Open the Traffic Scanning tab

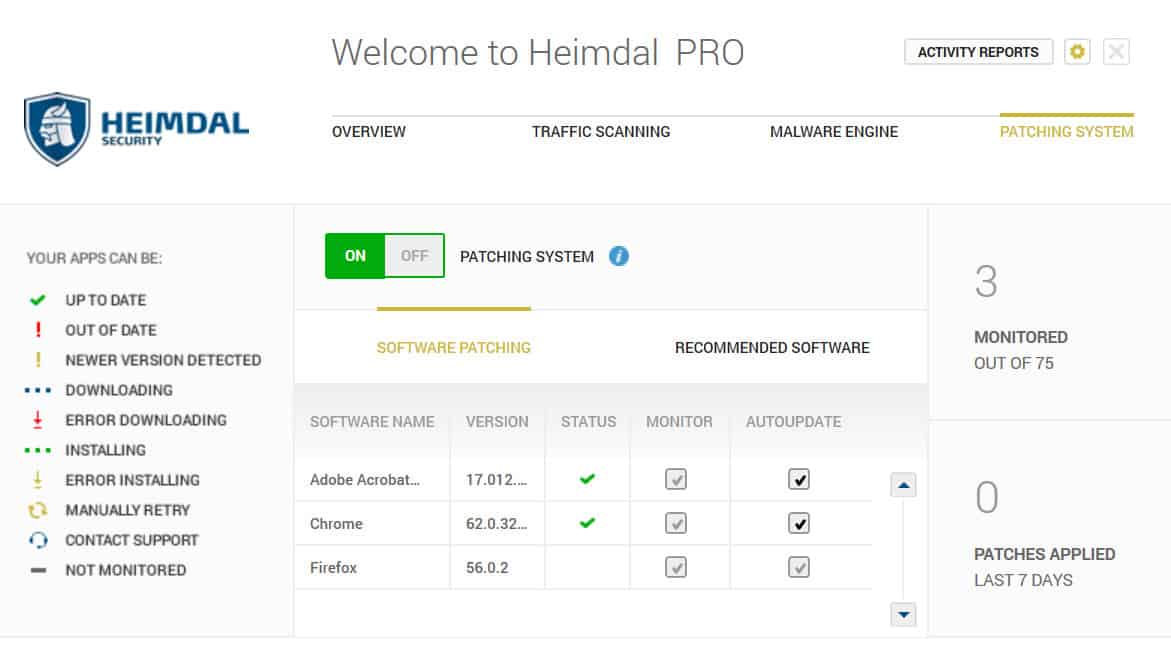(x=601, y=131)
